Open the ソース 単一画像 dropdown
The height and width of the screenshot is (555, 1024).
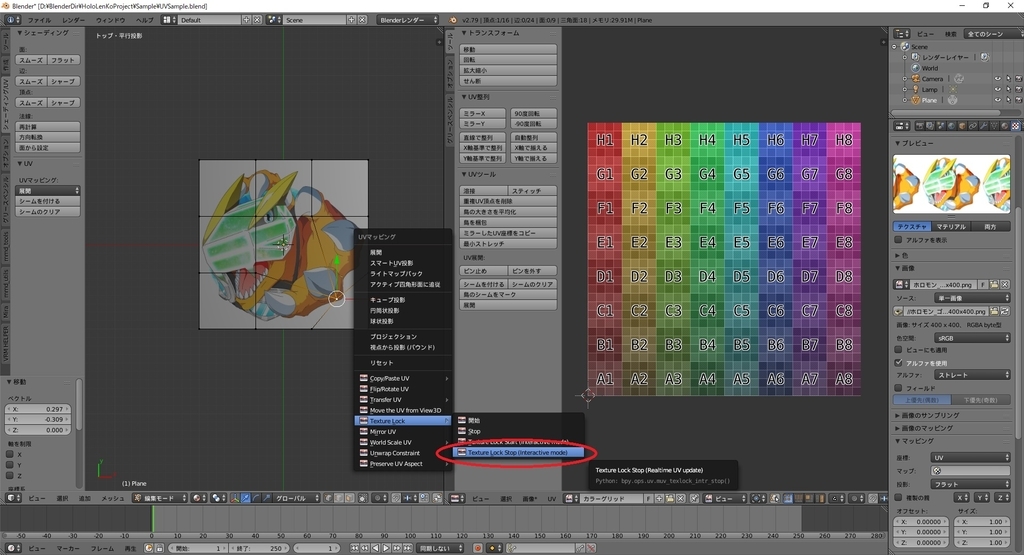click(x=972, y=298)
